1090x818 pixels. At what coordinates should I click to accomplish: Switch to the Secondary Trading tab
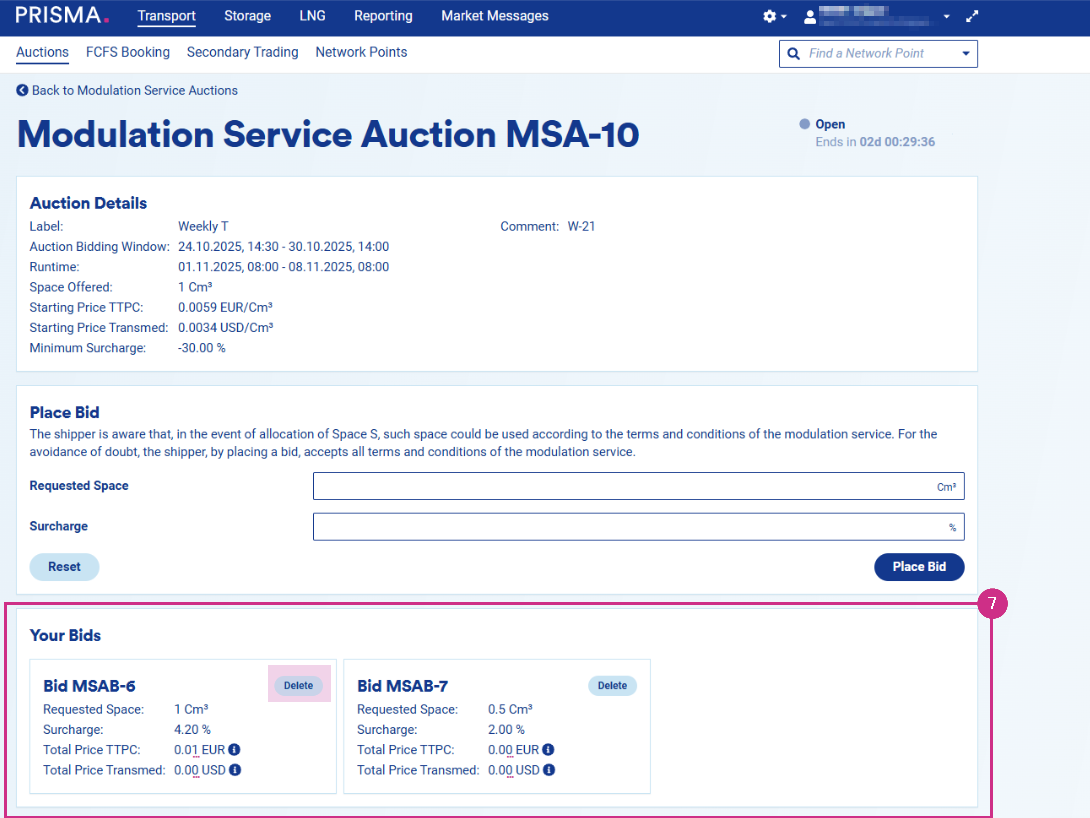[x=242, y=52]
